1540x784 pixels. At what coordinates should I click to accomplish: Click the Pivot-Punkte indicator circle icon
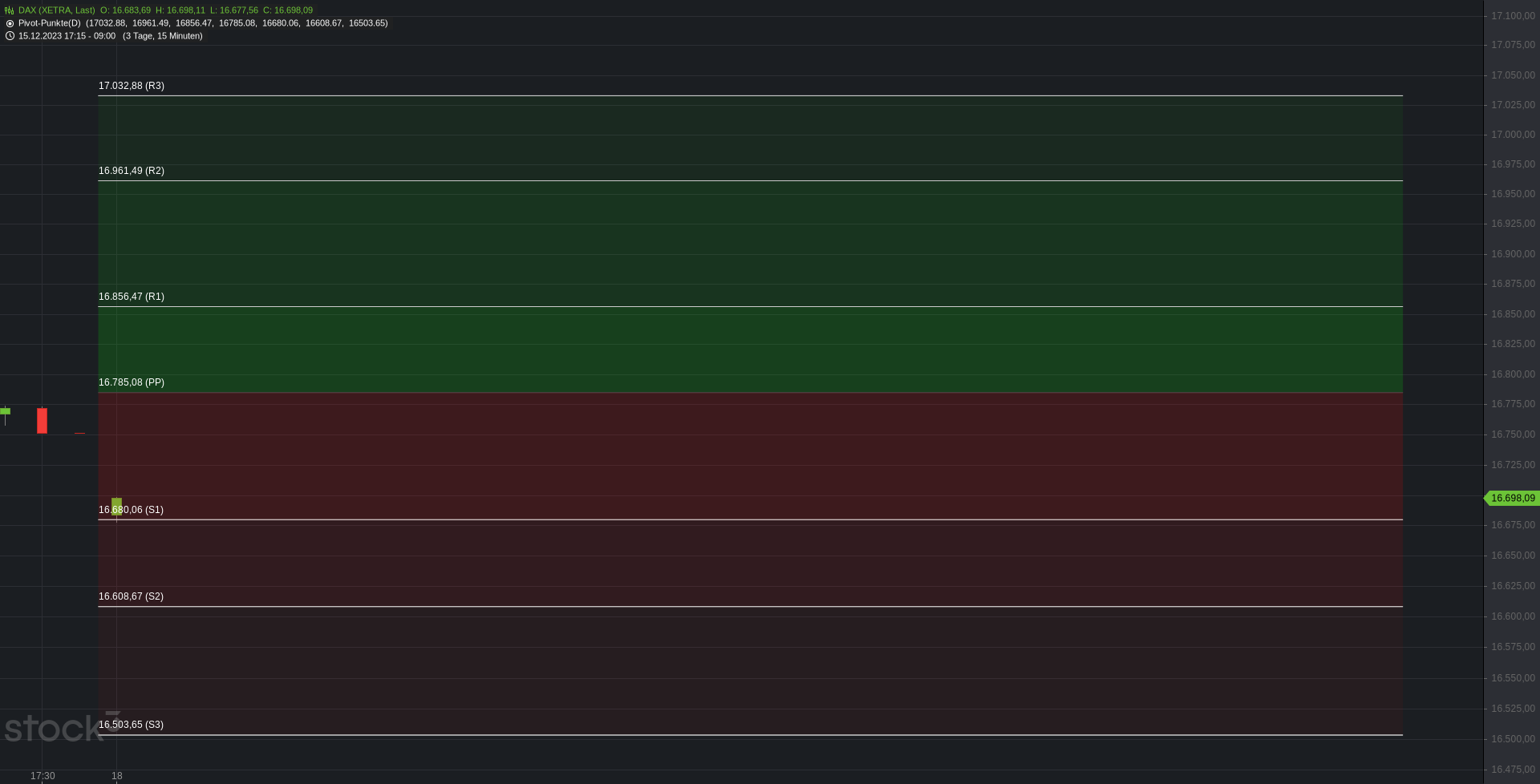pyautogui.click(x=10, y=23)
